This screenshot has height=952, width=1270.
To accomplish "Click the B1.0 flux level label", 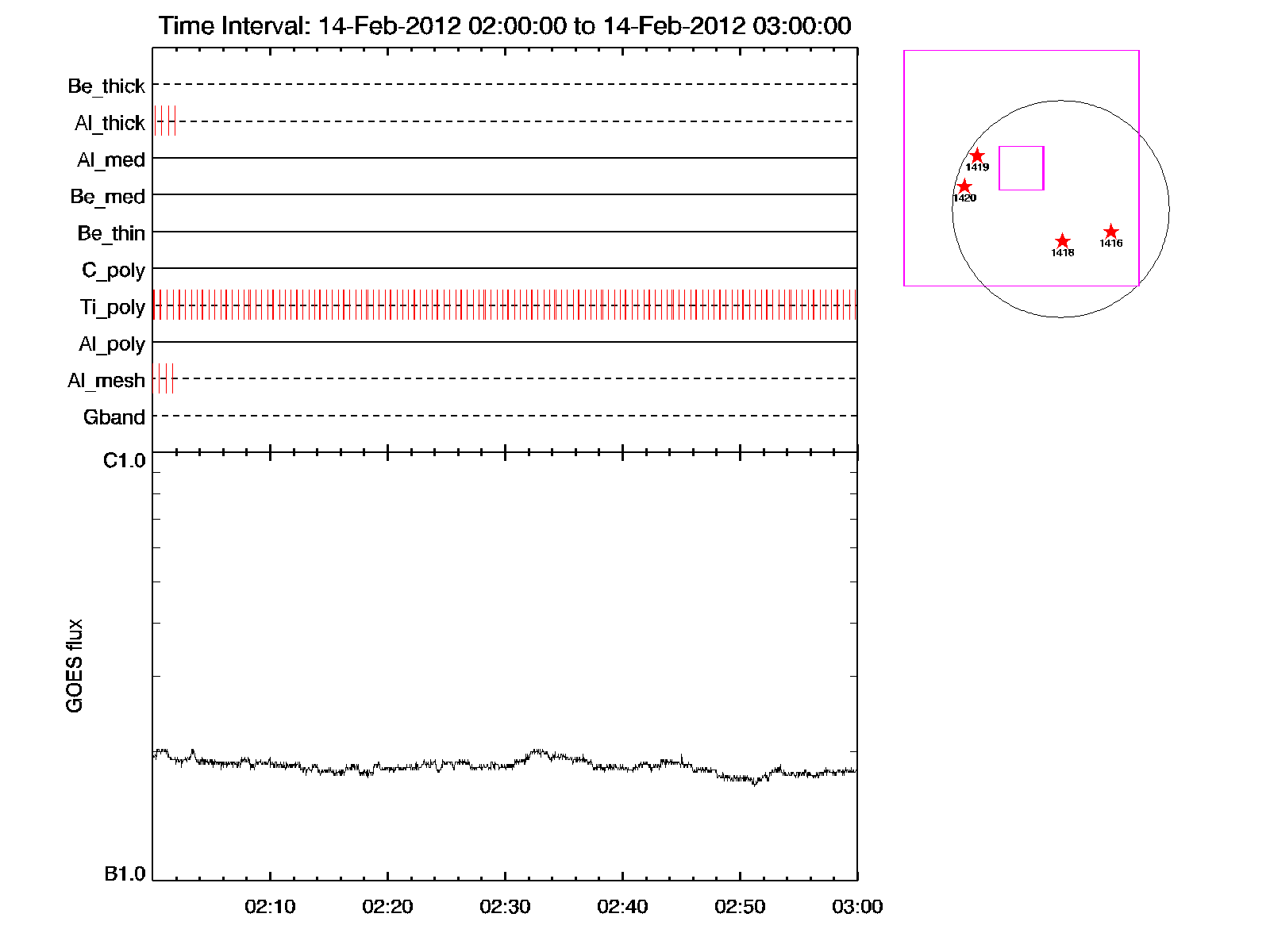I will 125,874.
